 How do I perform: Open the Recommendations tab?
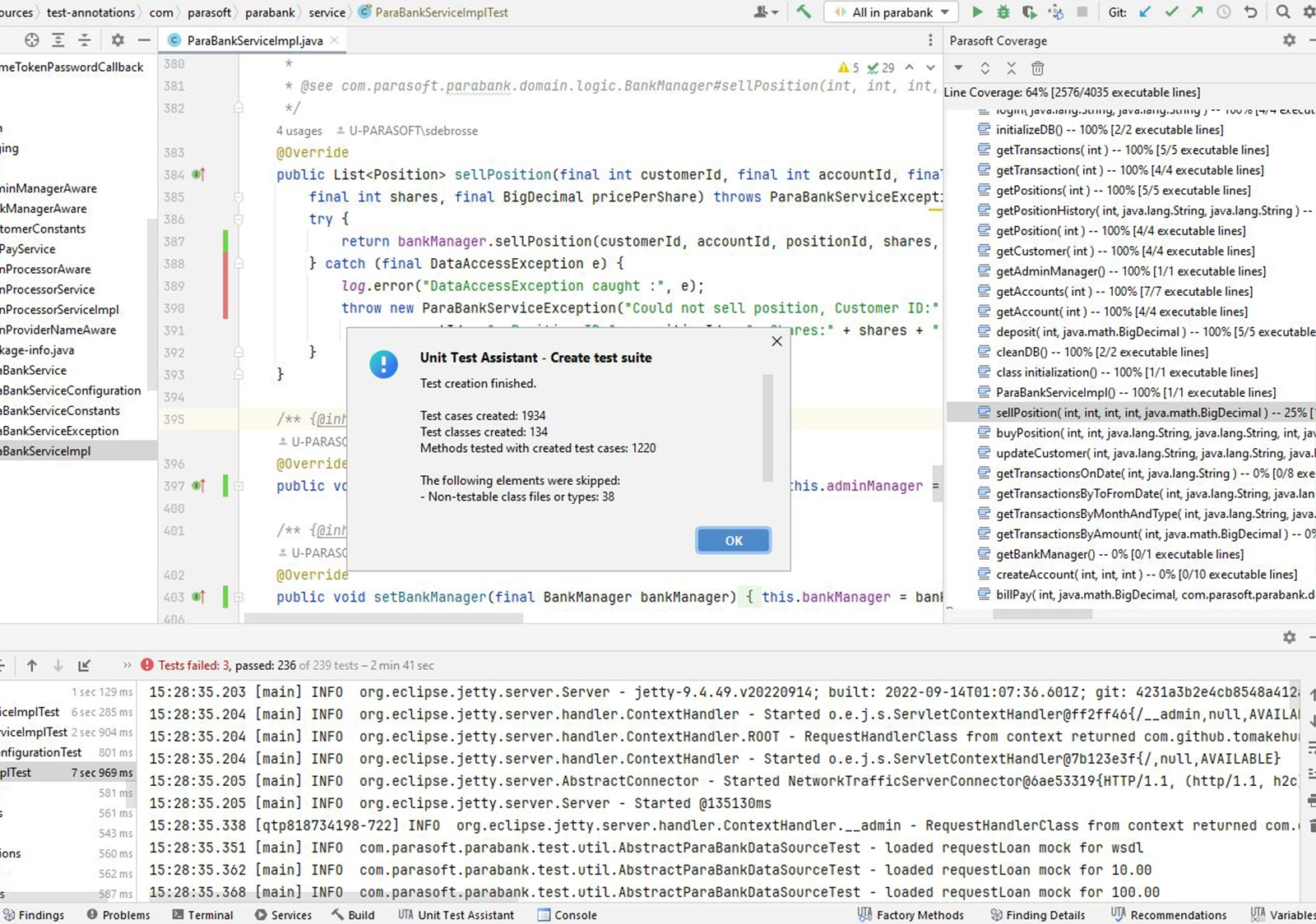(x=1168, y=914)
